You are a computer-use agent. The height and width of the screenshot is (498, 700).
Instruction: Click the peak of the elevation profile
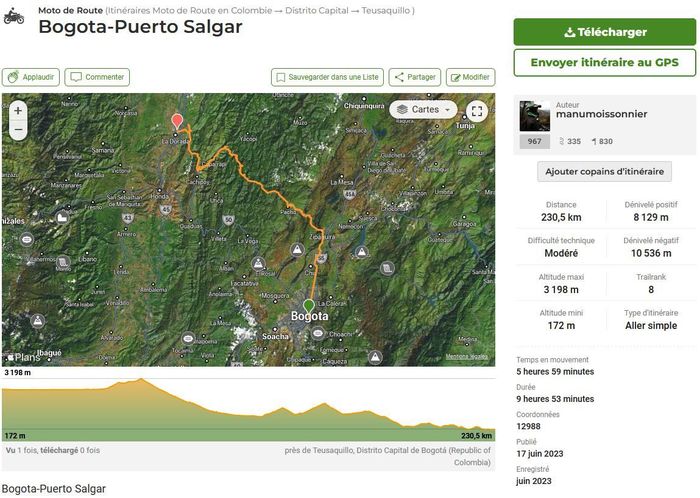click(142, 379)
